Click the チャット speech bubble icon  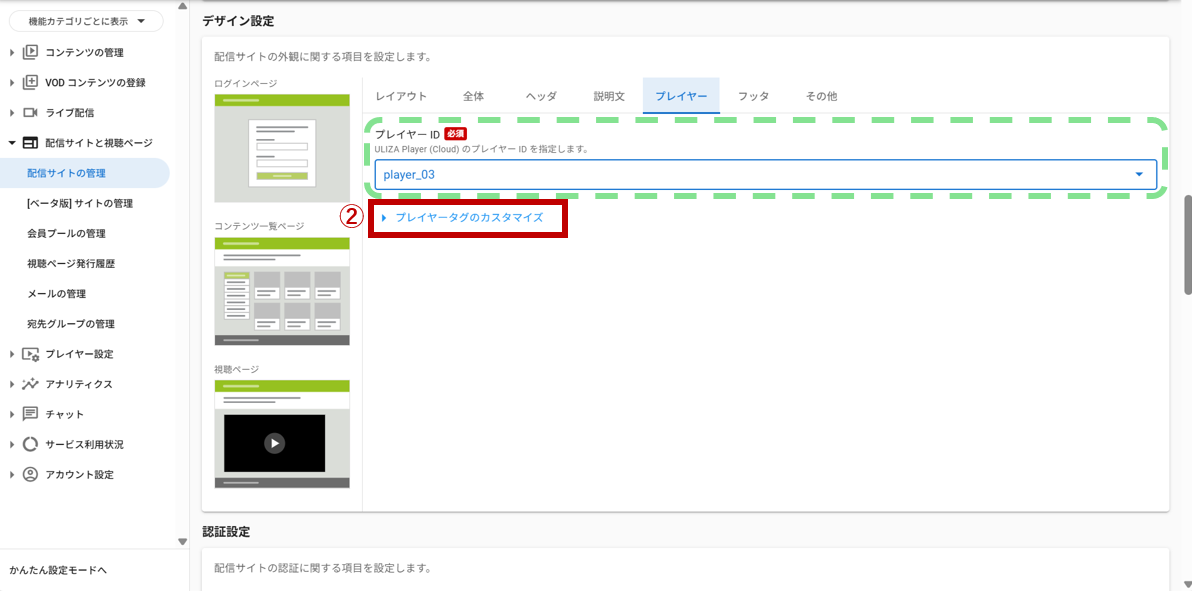tap(30, 414)
